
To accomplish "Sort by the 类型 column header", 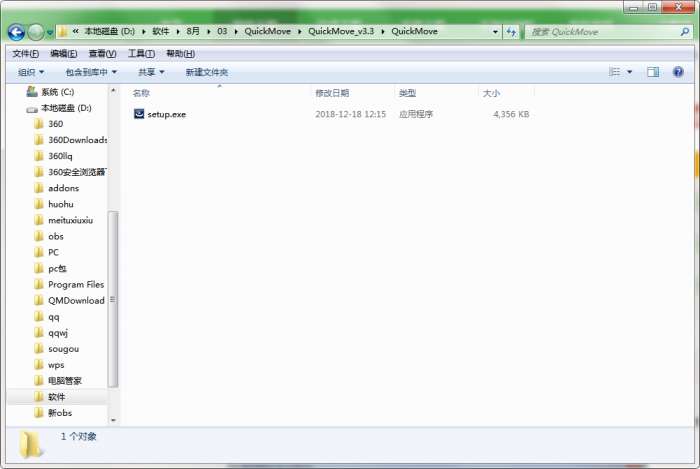I will pyautogui.click(x=407, y=93).
